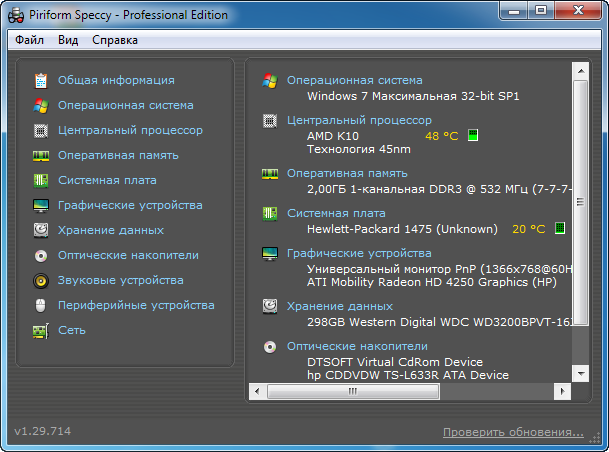The width and height of the screenshot is (609, 452).
Task: Click the CPU chip icon in the summary panel
Action: pyautogui.click(x=270, y=121)
